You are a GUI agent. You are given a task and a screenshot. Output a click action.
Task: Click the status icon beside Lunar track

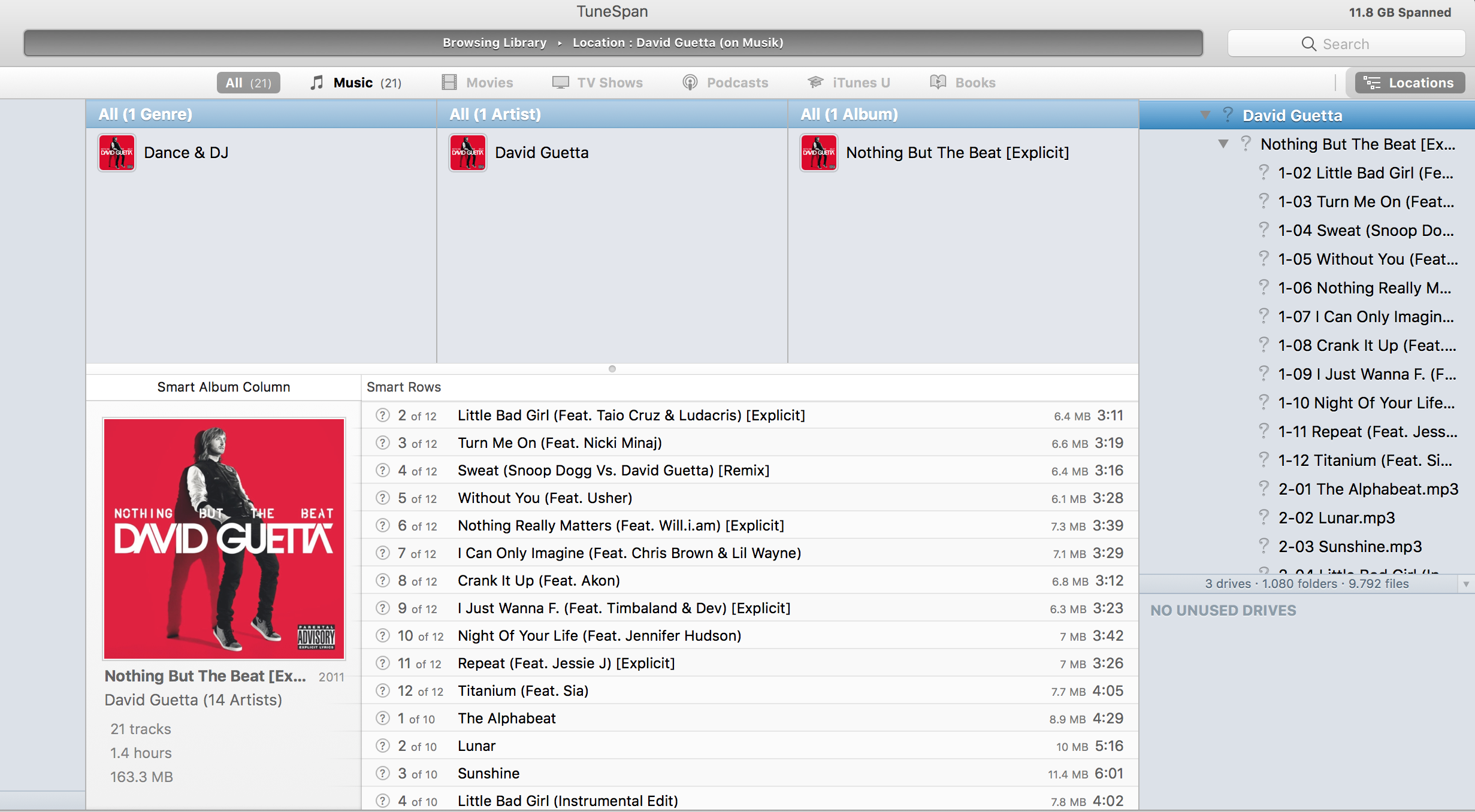(x=382, y=746)
